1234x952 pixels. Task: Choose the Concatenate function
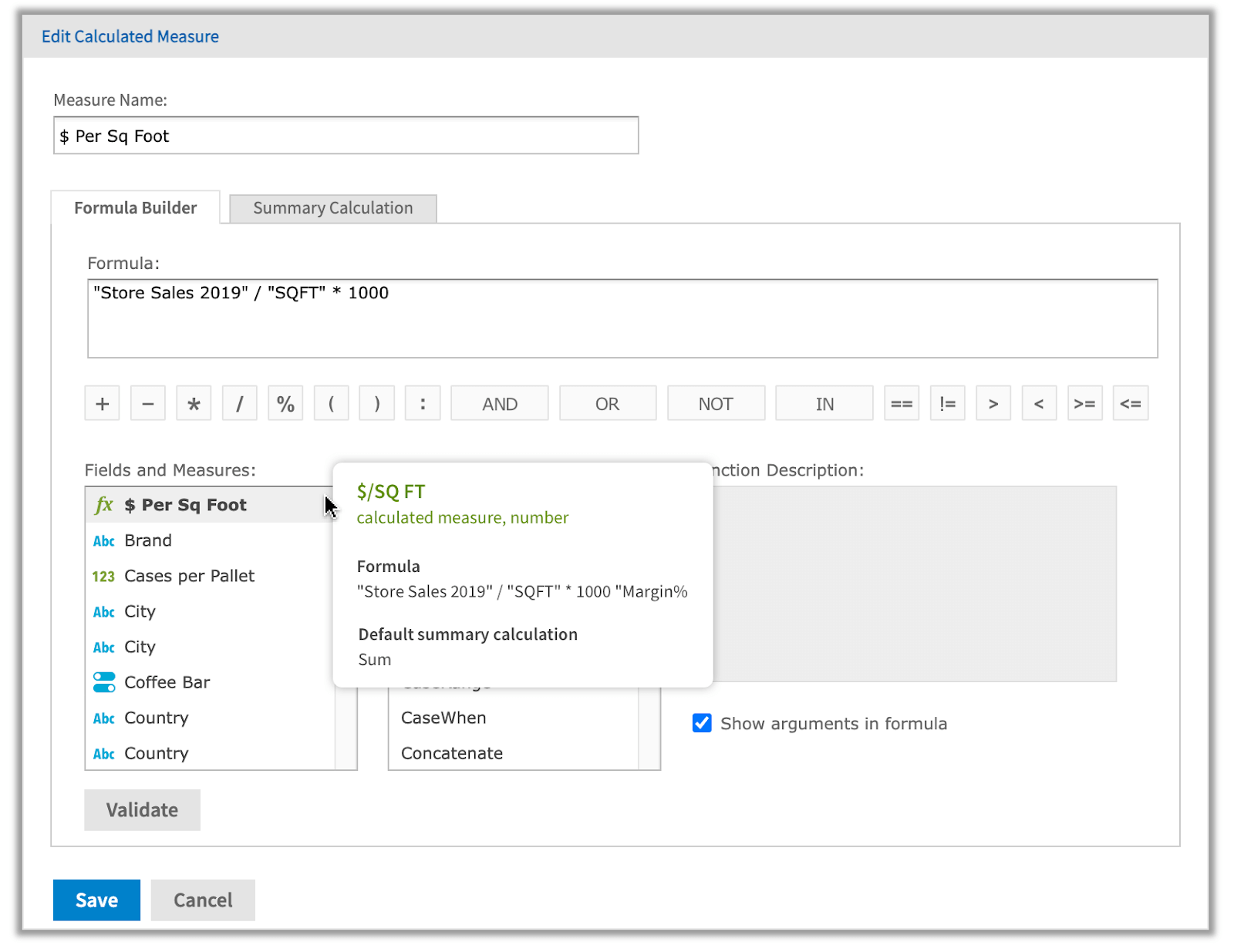(x=514, y=753)
